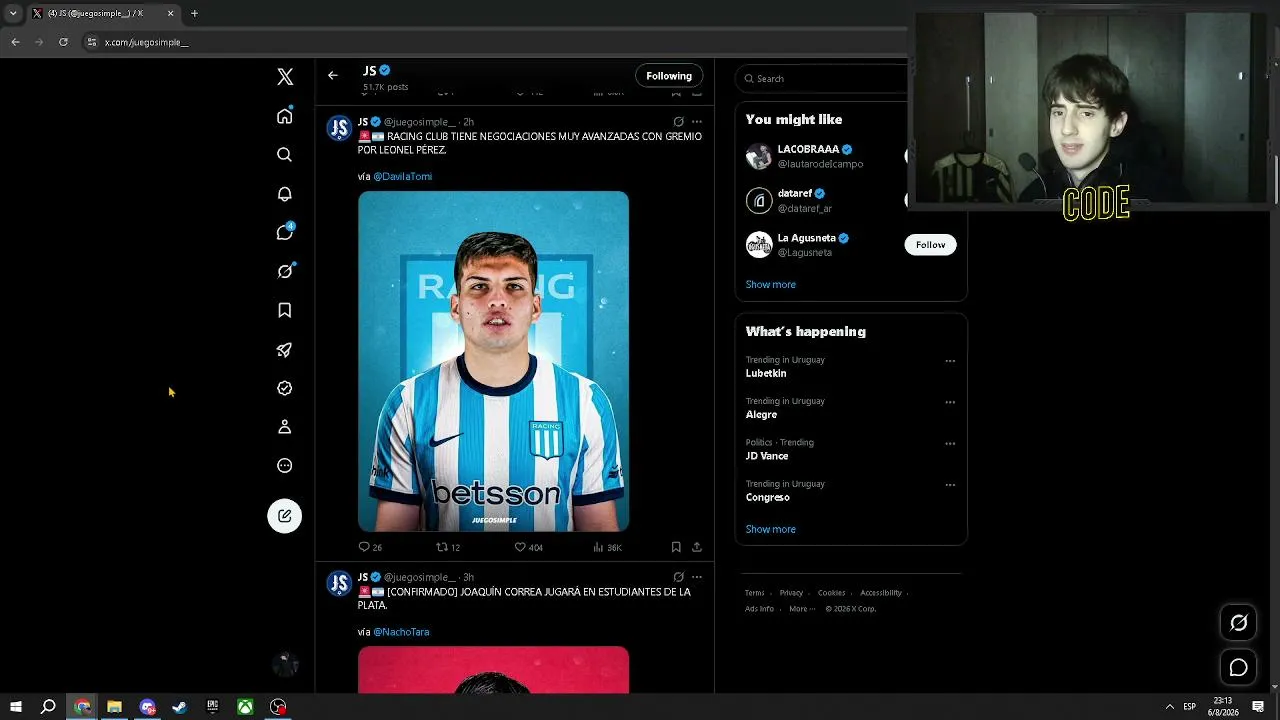Viewport: 1280px width, 720px height.
Task: Follow La Agusneta
Action: 930,245
